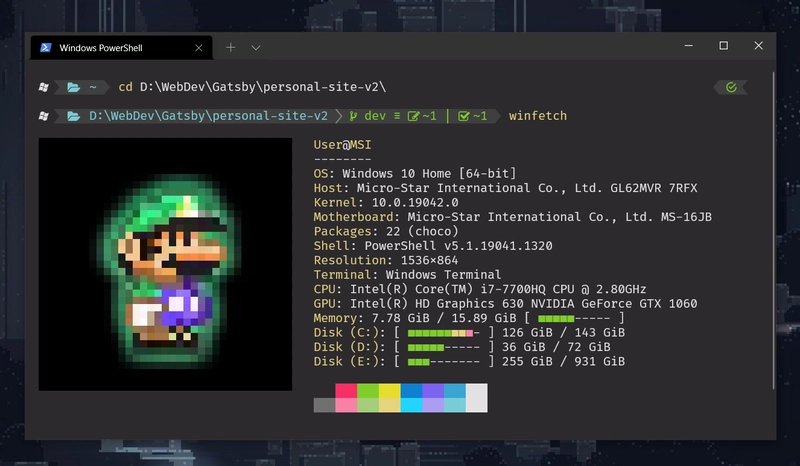Maximize the Windows Terminal window
Screen dimensions: 800x466
[723, 45]
